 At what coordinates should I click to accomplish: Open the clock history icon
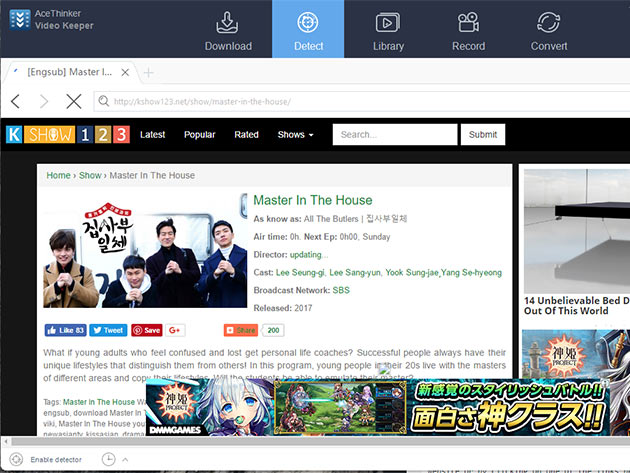[x=108, y=459]
